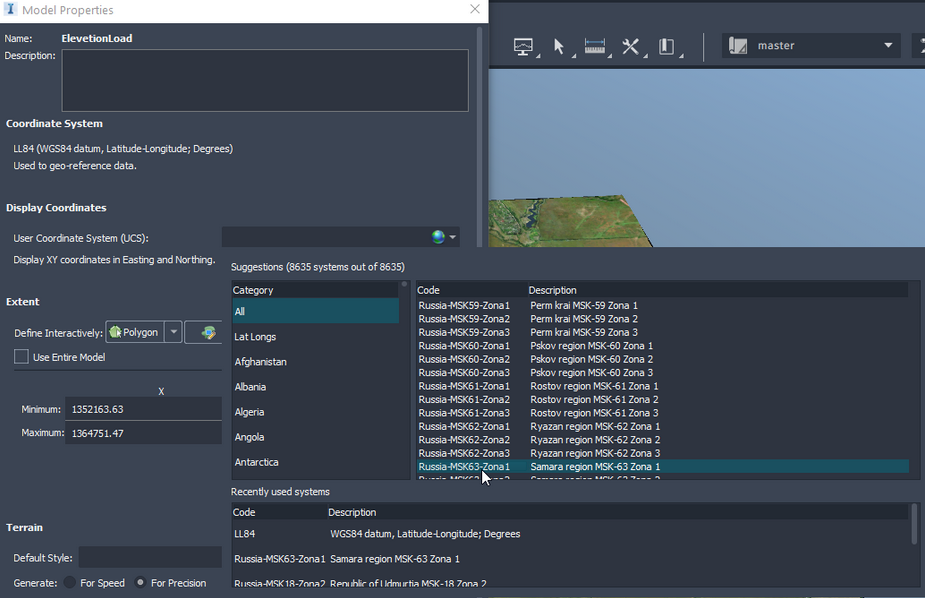925x598 pixels.
Task: Select the For Speed radio option
Action: 70,583
